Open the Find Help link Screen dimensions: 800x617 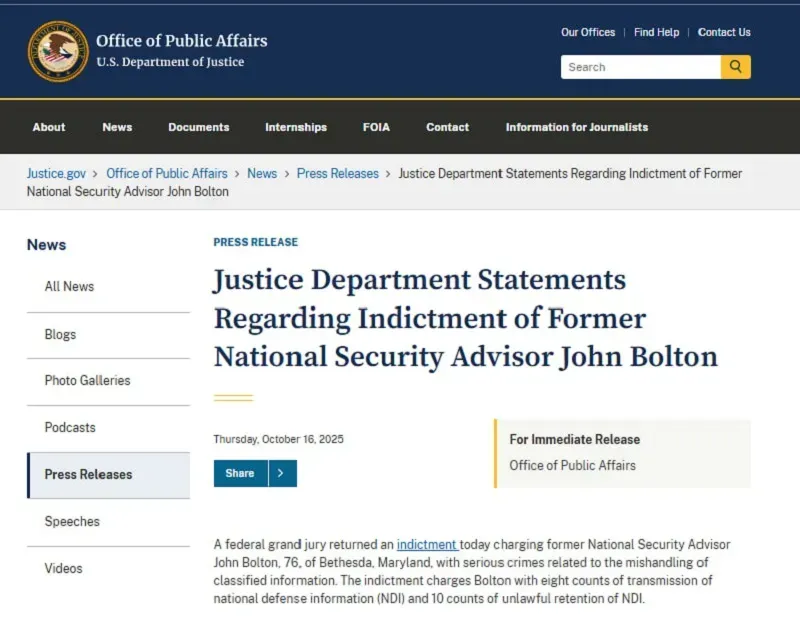656,32
